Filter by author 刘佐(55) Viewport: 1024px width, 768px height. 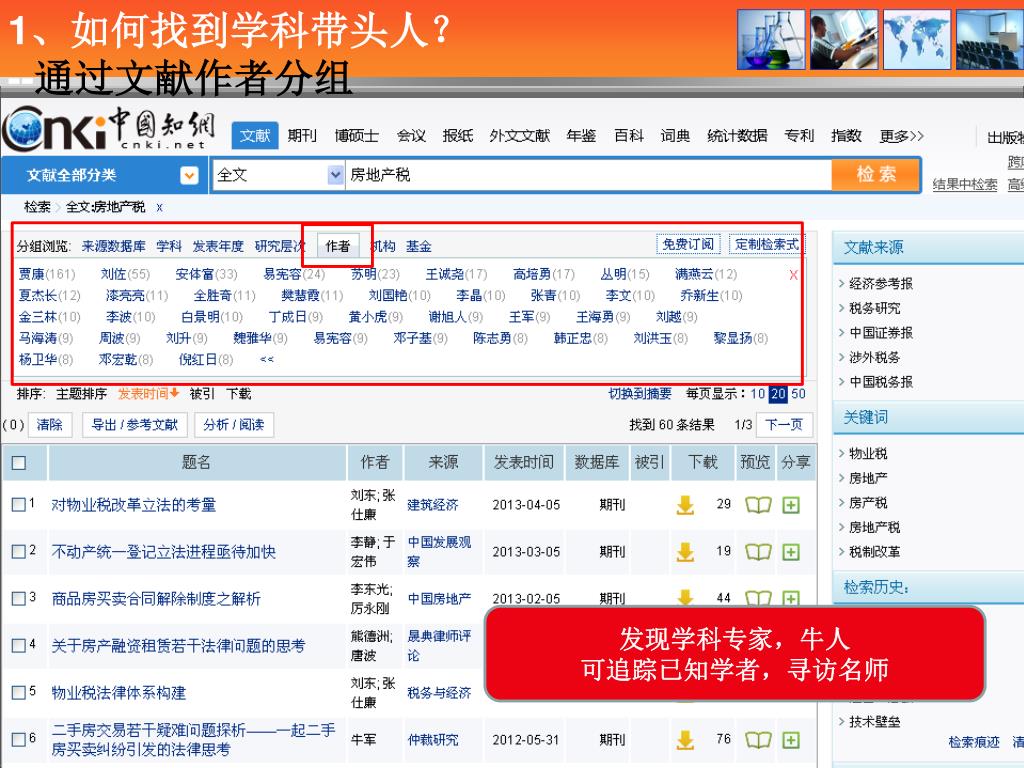pyautogui.click(x=125, y=274)
